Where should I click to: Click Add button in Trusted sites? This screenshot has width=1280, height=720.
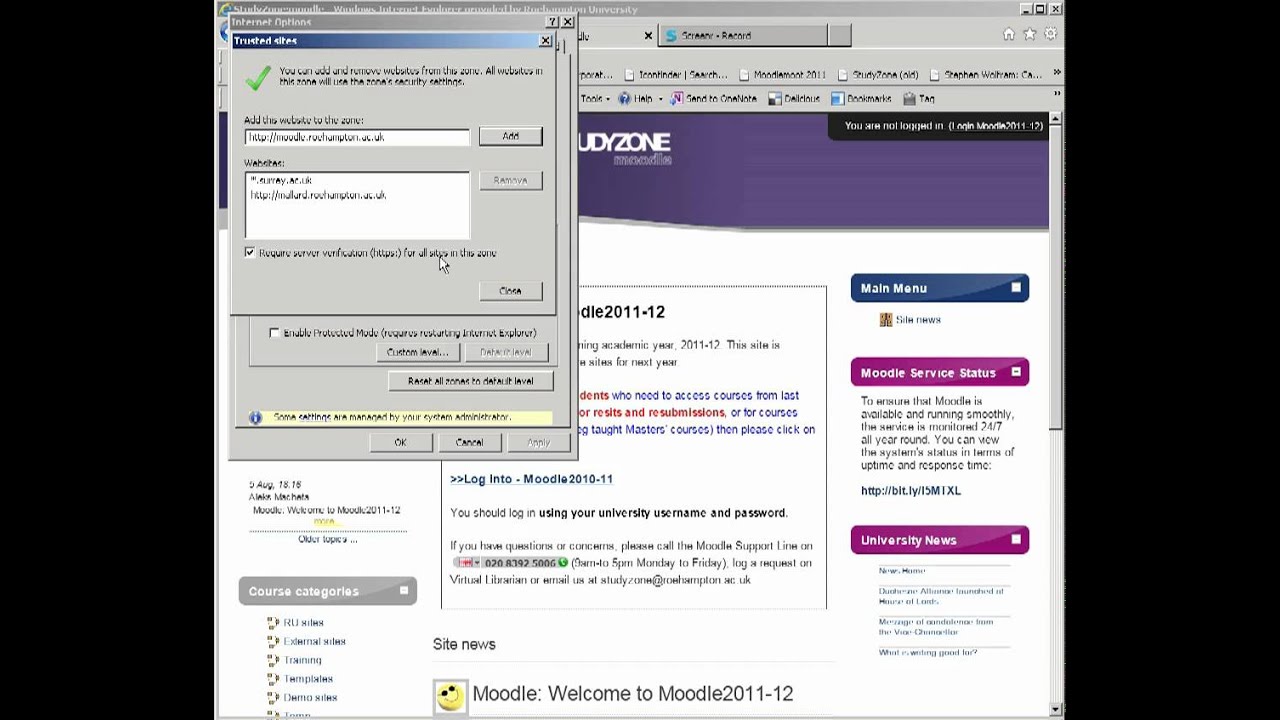(510, 136)
